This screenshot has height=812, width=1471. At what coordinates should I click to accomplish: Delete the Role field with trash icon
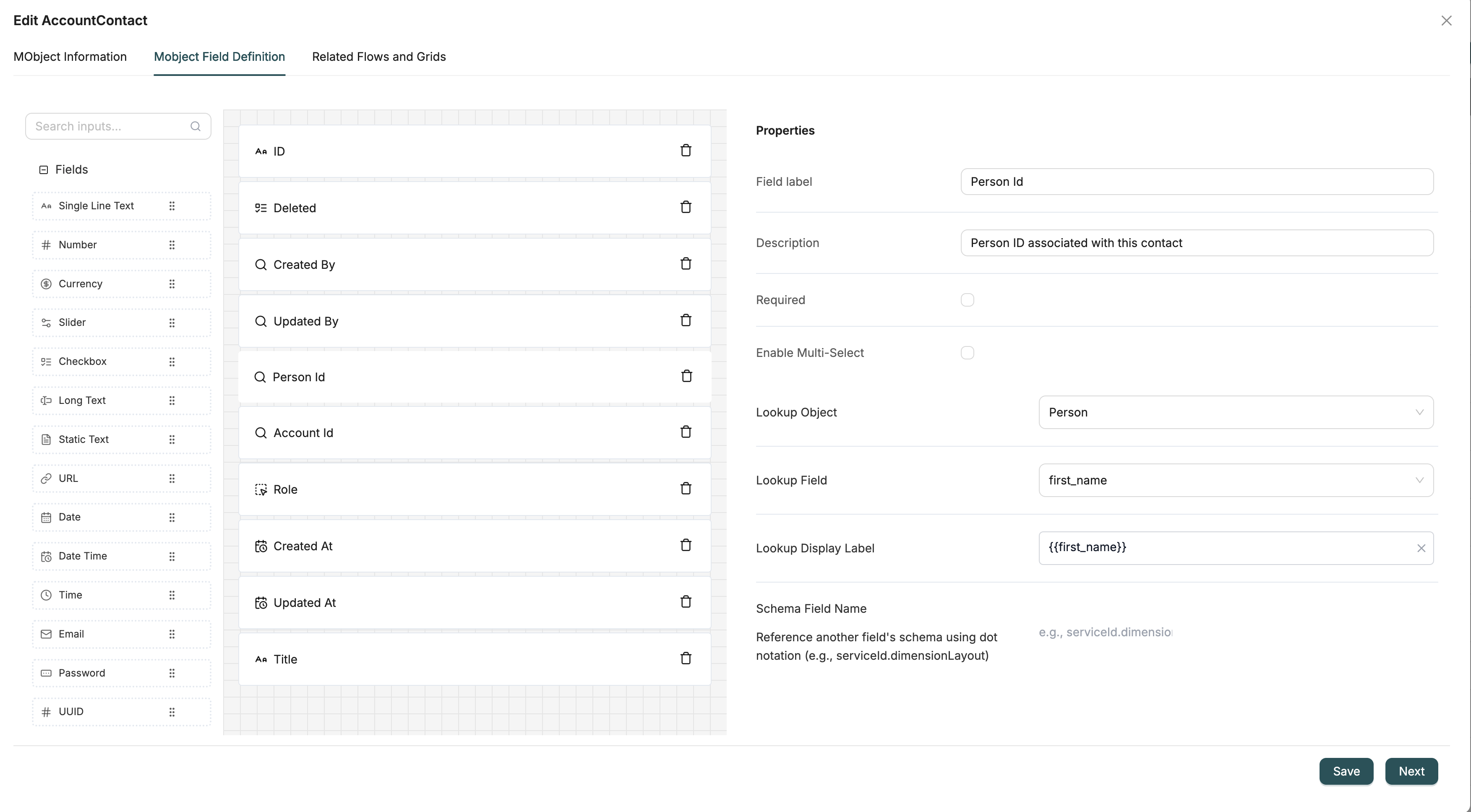tap(686, 489)
